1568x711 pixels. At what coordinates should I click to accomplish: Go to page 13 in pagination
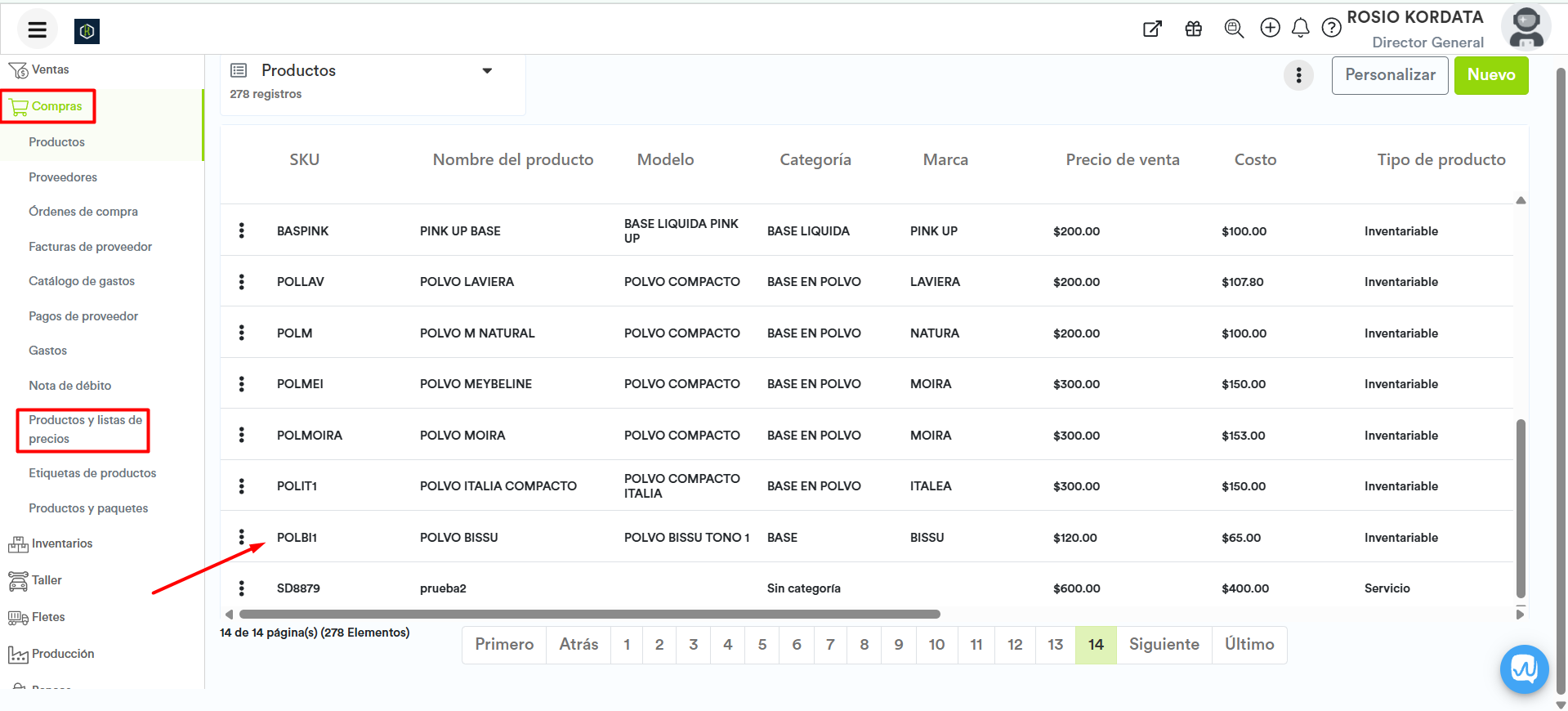coord(1055,645)
